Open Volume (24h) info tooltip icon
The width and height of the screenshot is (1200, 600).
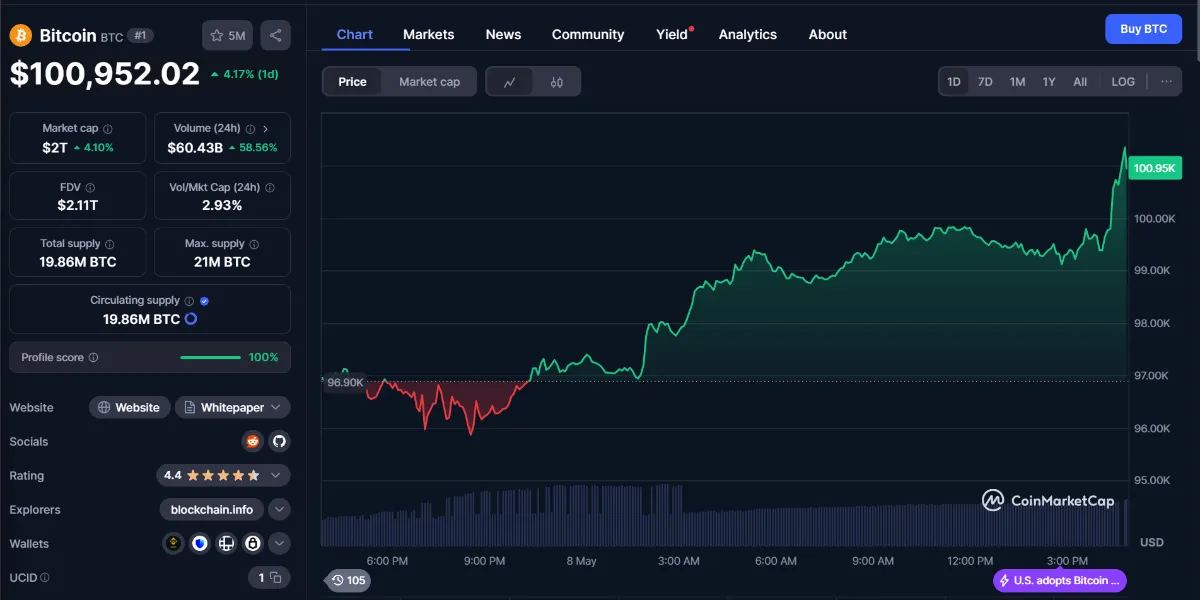(251, 129)
